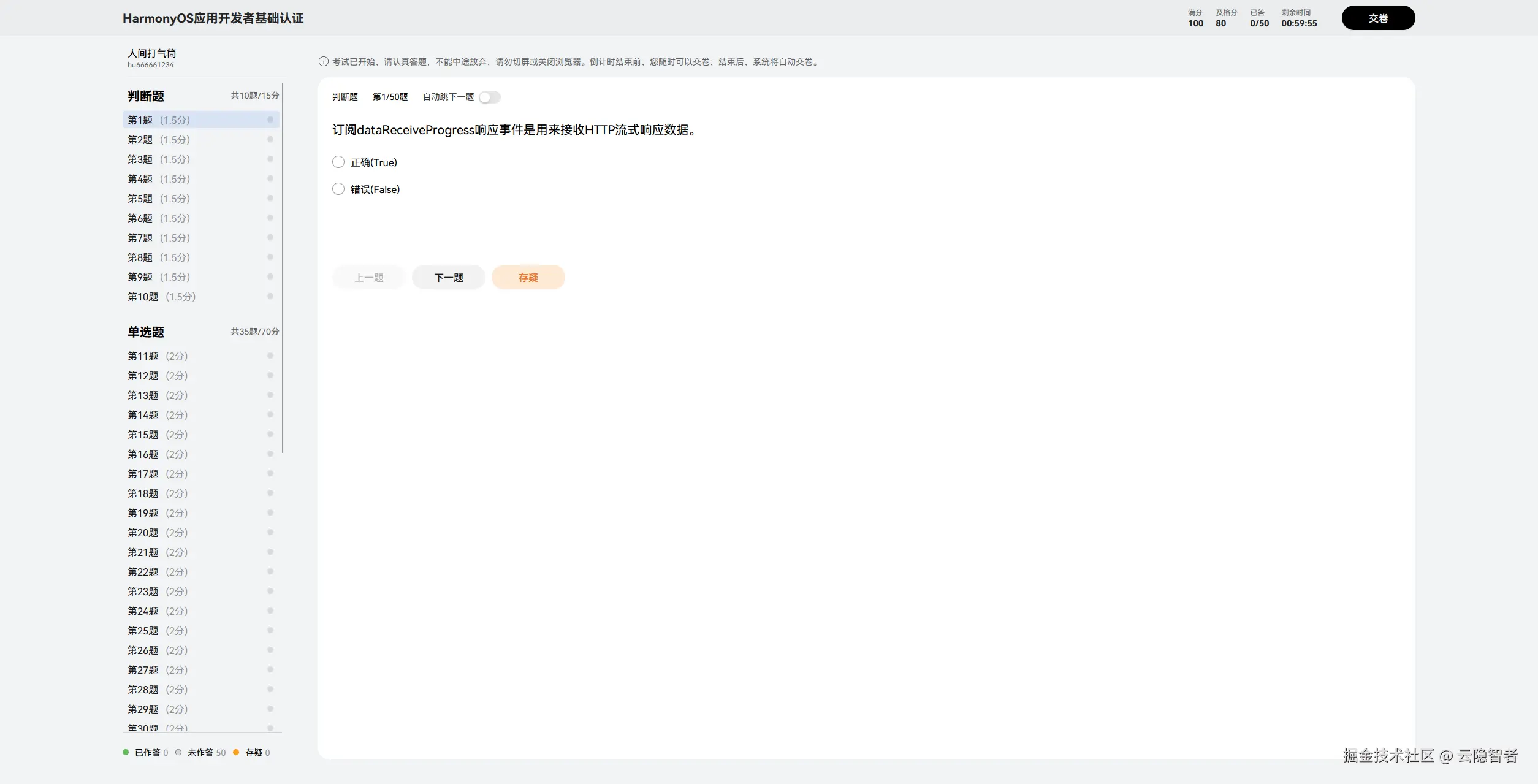This screenshot has height=784, width=1538.
Task: Toggle 自动跳下一题 switch
Action: (x=490, y=97)
